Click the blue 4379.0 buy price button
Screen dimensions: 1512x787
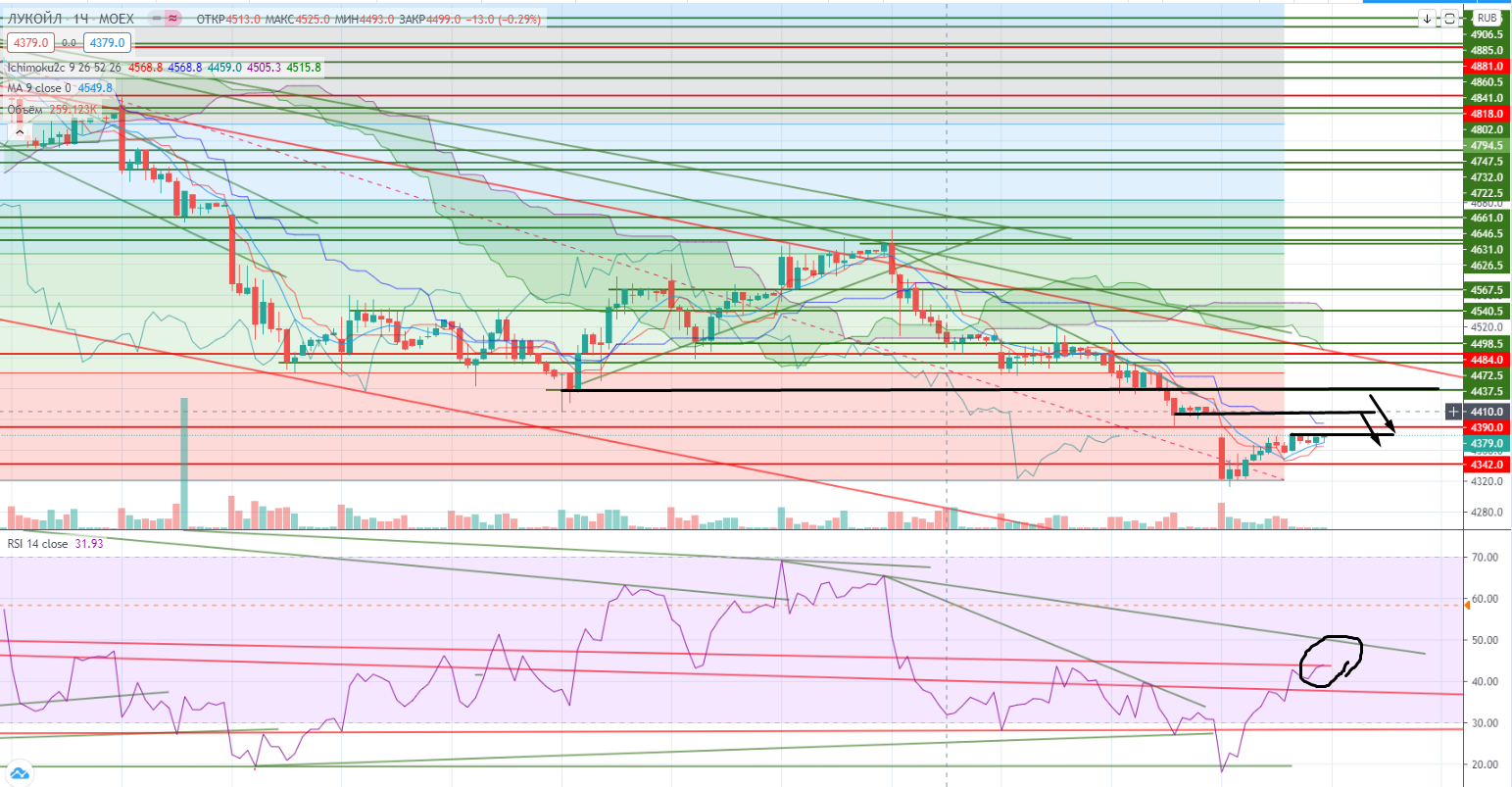tap(105, 43)
